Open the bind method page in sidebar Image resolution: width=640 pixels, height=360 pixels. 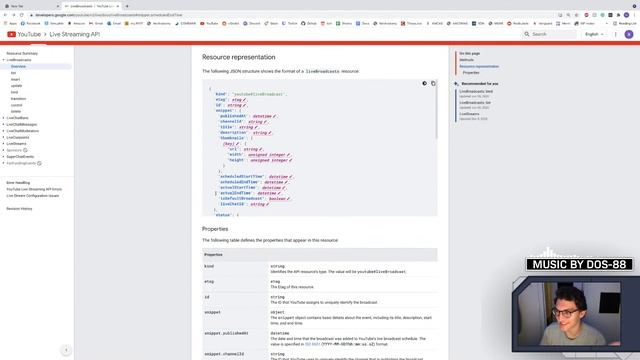14,92
